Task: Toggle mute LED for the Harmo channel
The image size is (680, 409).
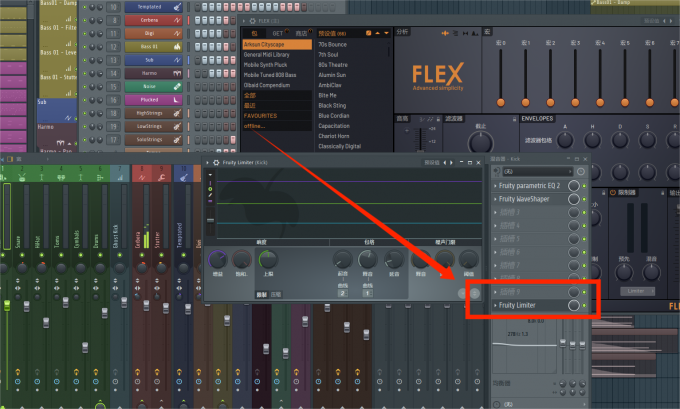Action: pyautogui.click(x=85, y=73)
